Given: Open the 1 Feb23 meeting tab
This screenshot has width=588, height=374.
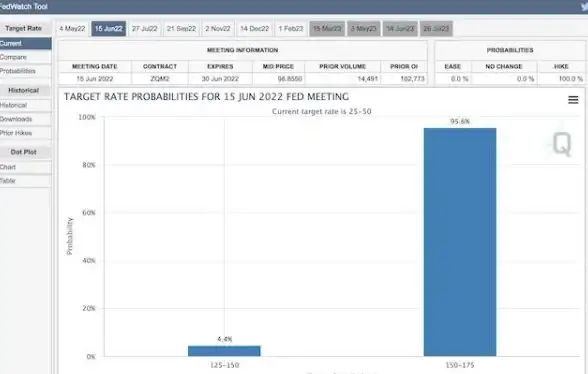Looking at the screenshot, I should [291, 29].
